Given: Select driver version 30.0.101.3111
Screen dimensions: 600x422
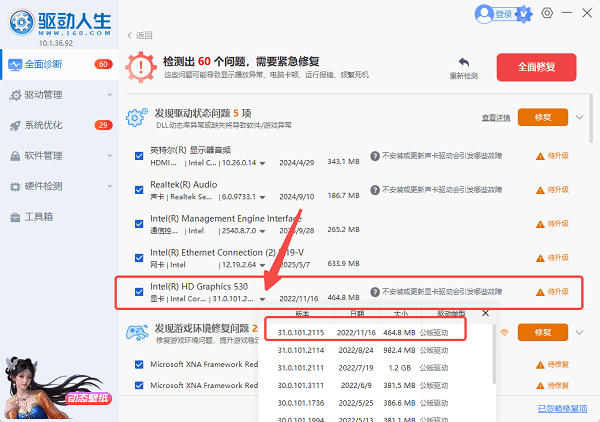Looking at the screenshot, I should click(x=365, y=385).
